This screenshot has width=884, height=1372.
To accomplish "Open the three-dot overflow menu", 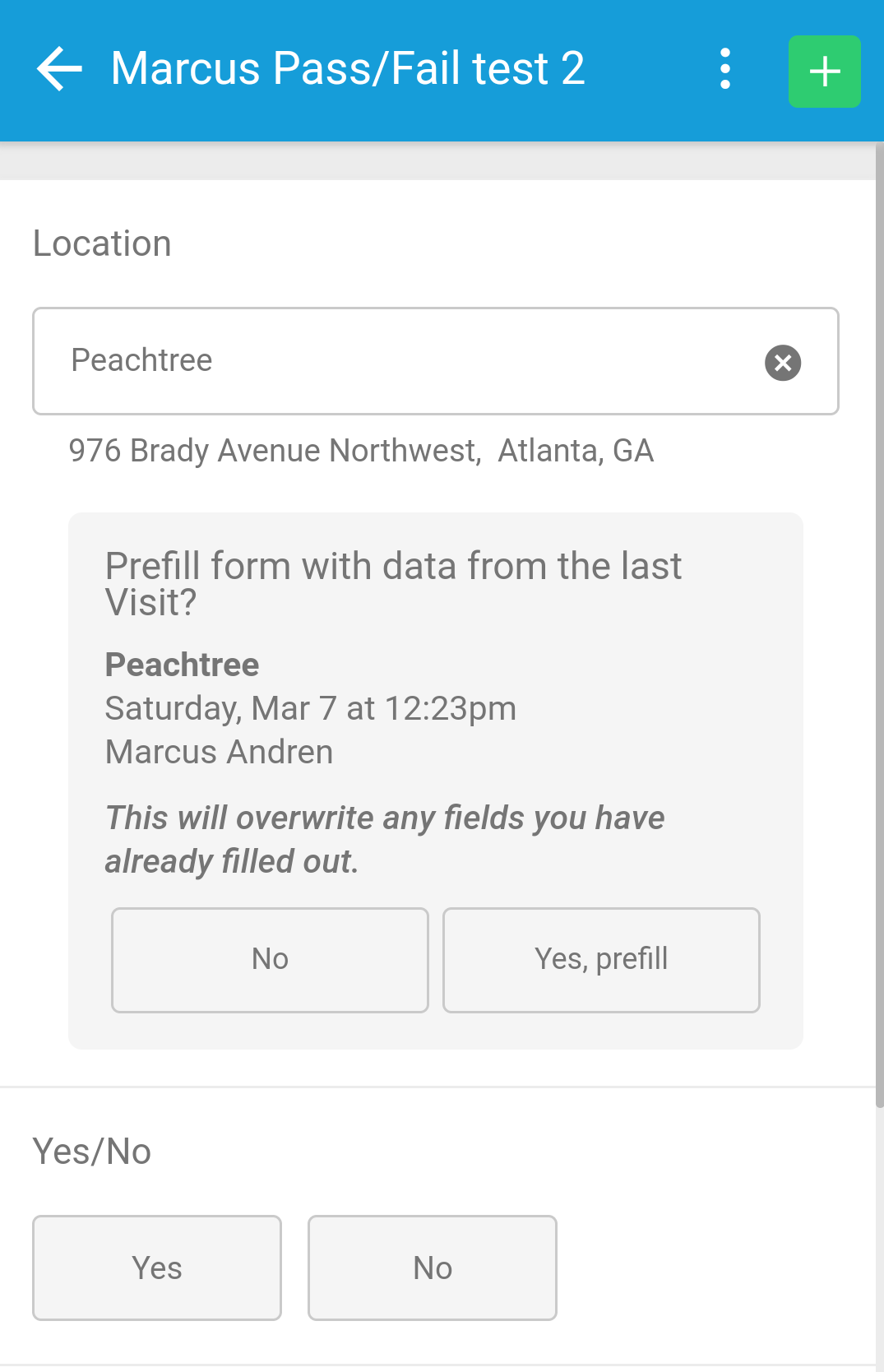I will click(724, 68).
